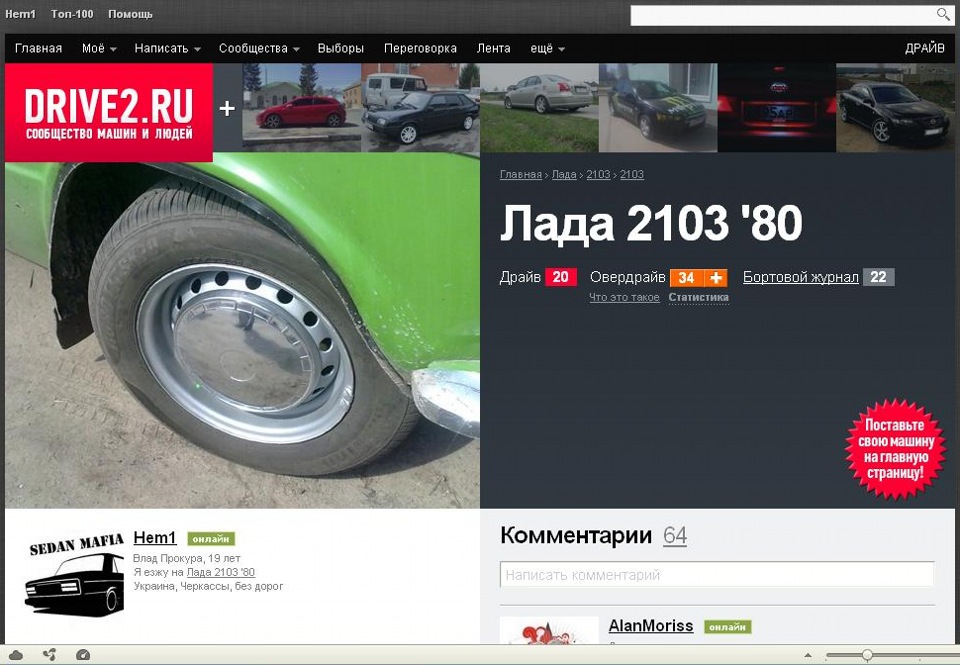
Task: Click AlanMoriss avatar image
Action: (549, 630)
